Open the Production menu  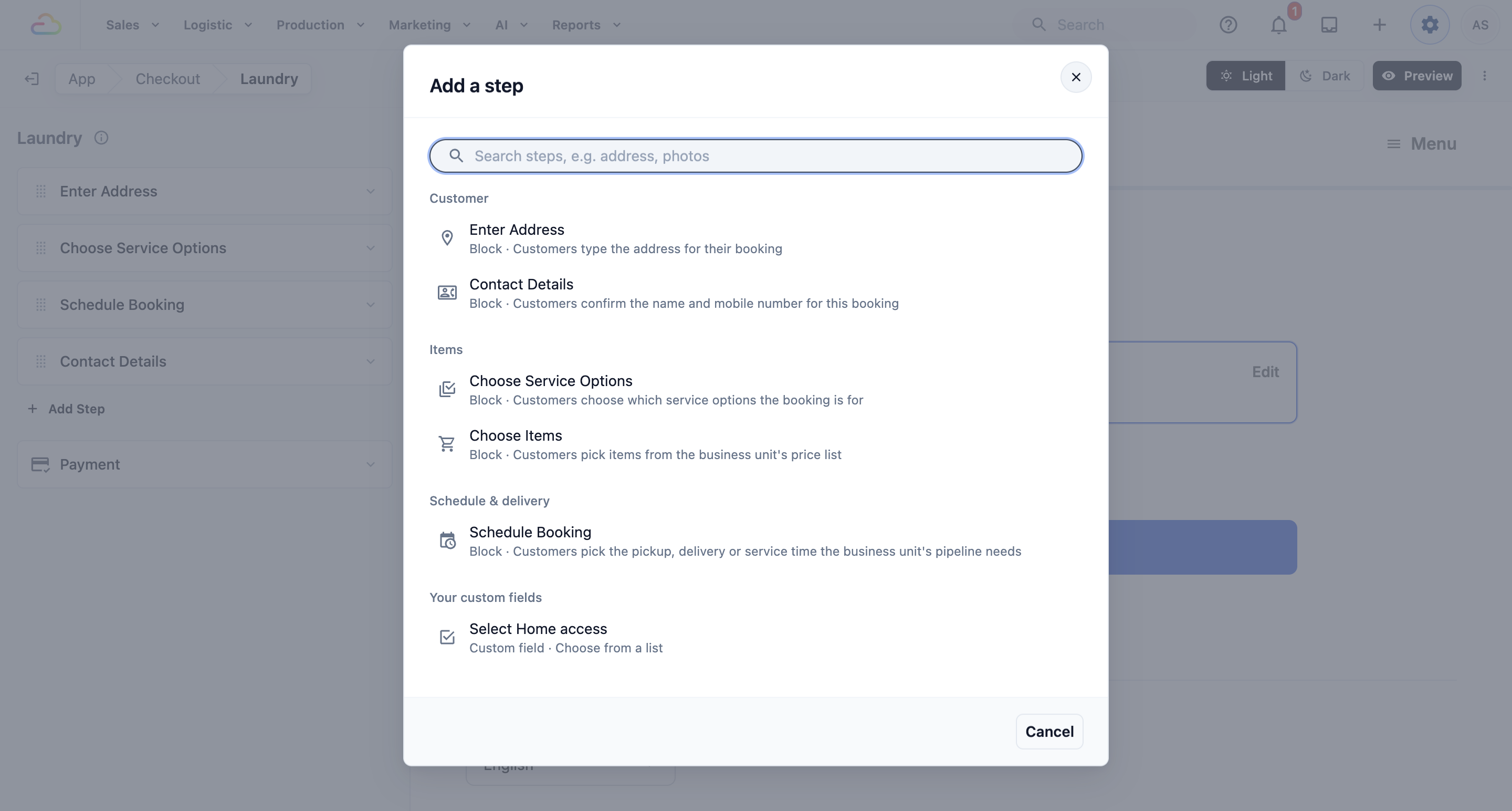click(x=320, y=25)
